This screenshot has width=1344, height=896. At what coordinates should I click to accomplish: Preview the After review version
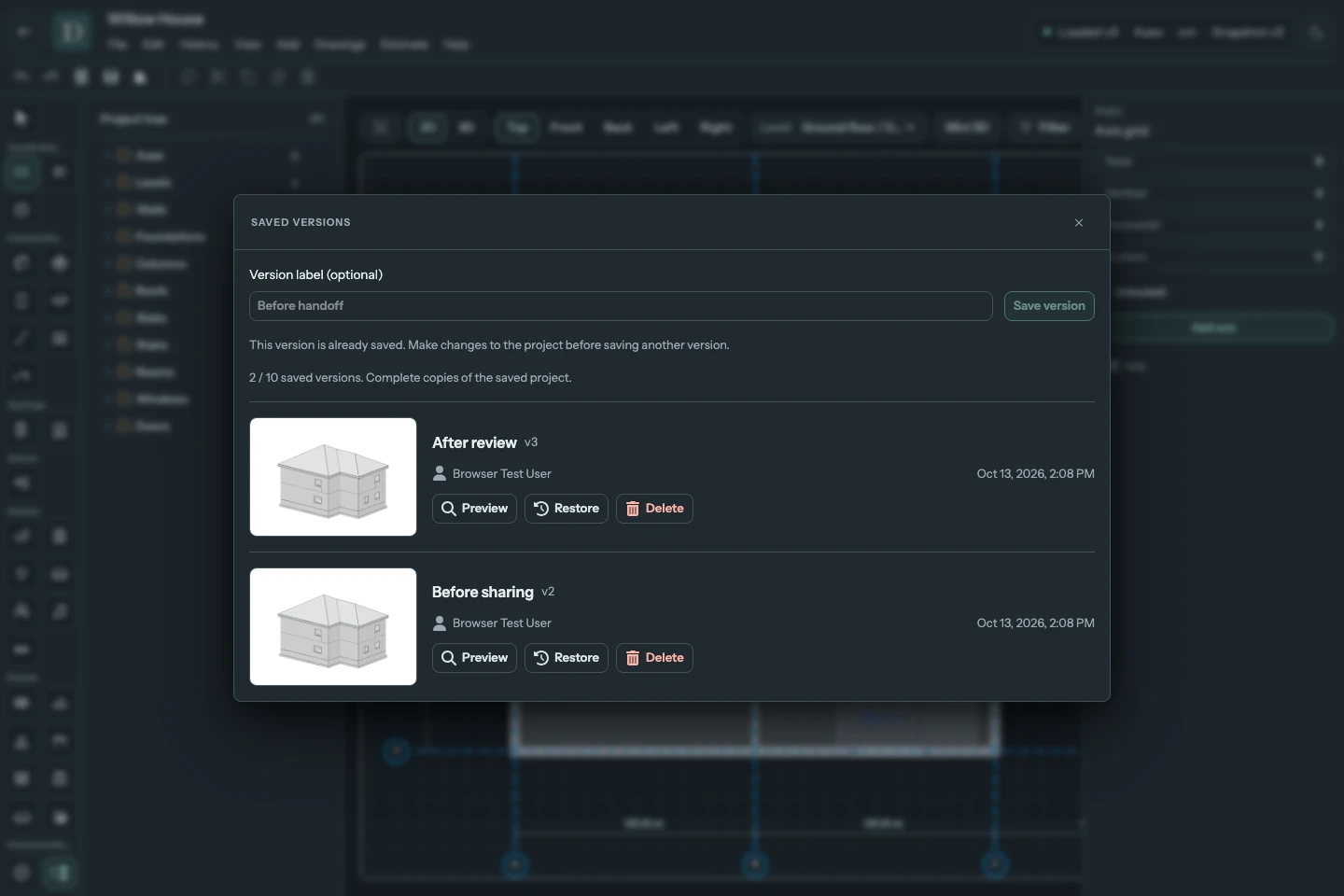click(474, 509)
